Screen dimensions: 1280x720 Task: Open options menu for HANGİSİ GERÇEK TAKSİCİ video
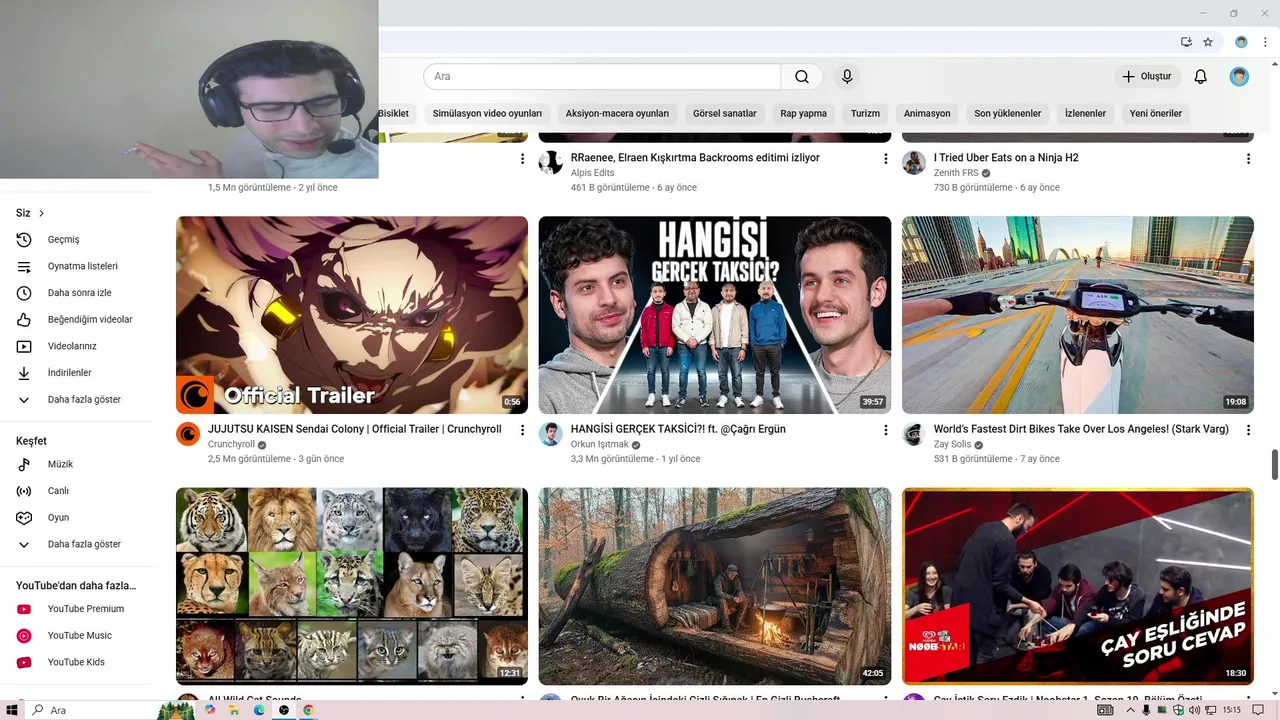pos(885,430)
